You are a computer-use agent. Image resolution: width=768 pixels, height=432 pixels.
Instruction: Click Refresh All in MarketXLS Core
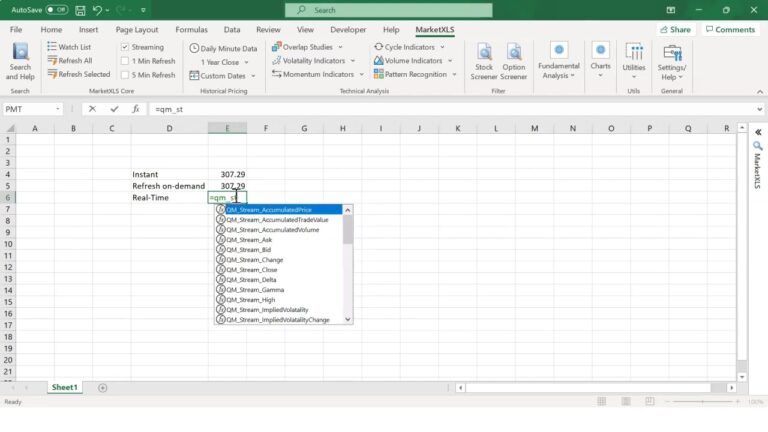(70, 61)
